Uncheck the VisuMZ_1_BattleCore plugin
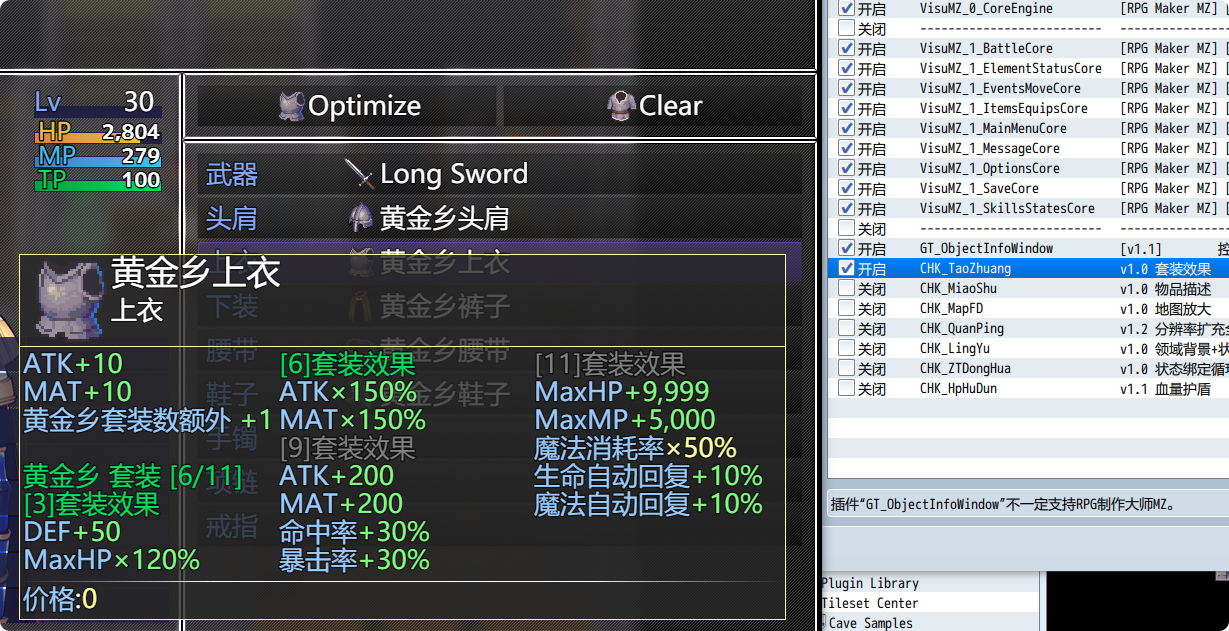 [847, 48]
